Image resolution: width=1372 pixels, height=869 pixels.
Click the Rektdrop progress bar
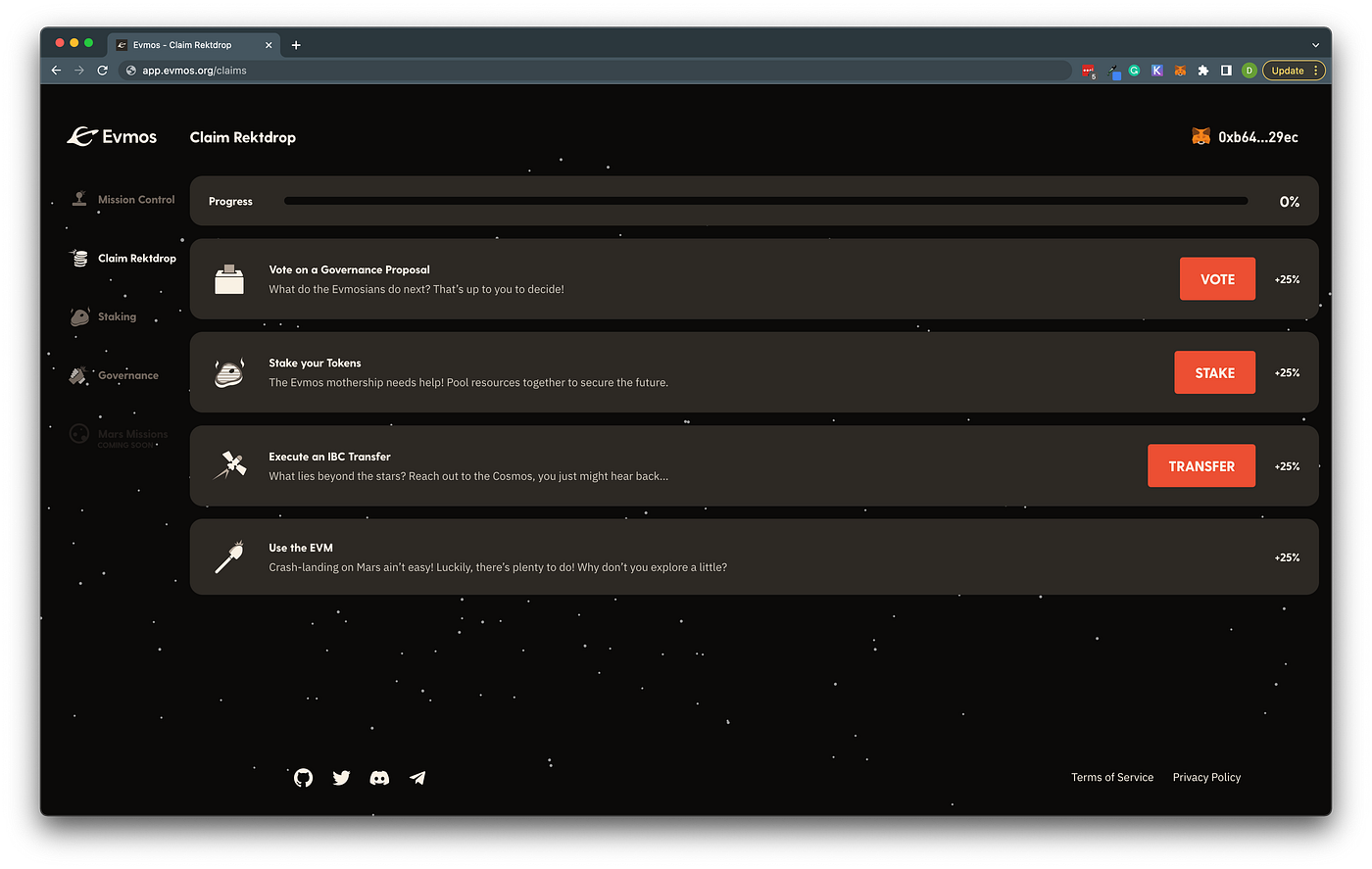[766, 201]
